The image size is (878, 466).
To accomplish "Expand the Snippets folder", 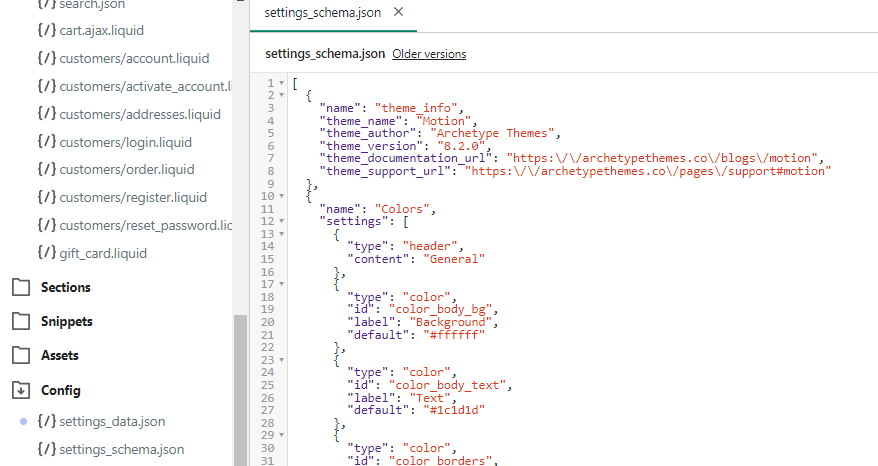I will tap(67, 321).
